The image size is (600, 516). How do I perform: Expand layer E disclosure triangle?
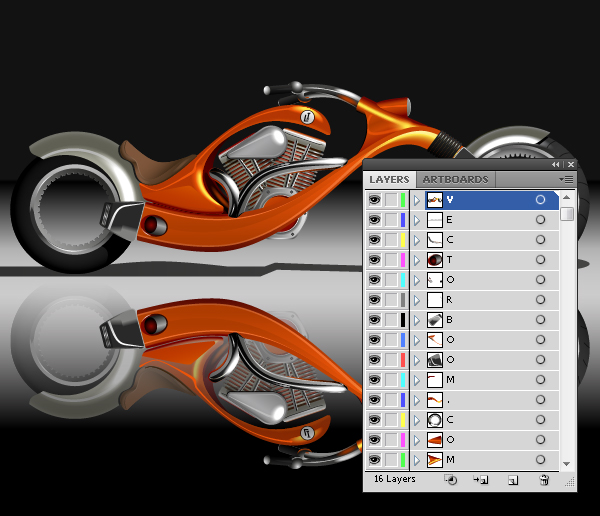[417, 219]
